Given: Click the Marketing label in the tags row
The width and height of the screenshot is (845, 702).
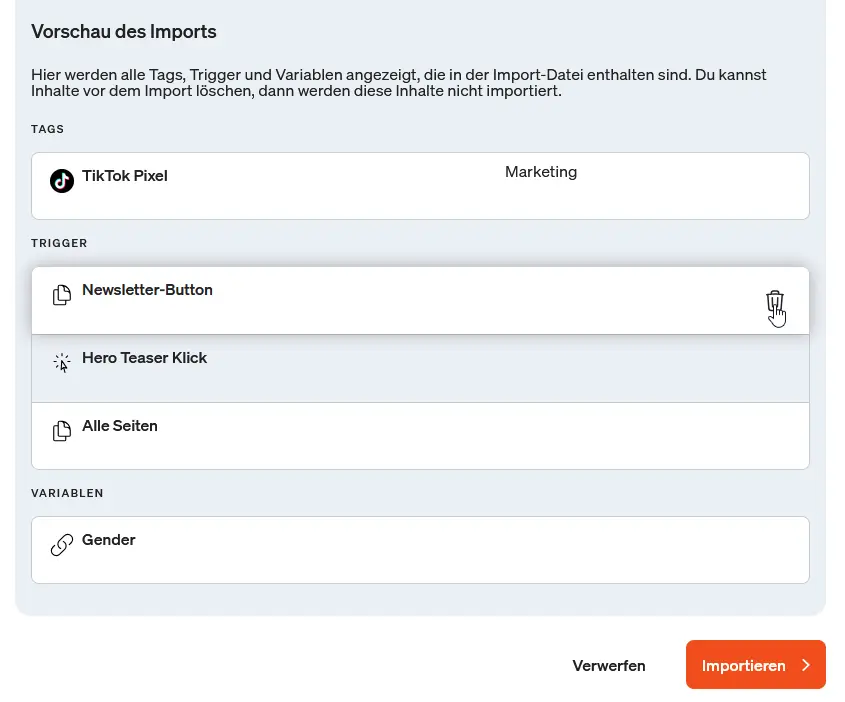Looking at the screenshot, I should 541,172.
